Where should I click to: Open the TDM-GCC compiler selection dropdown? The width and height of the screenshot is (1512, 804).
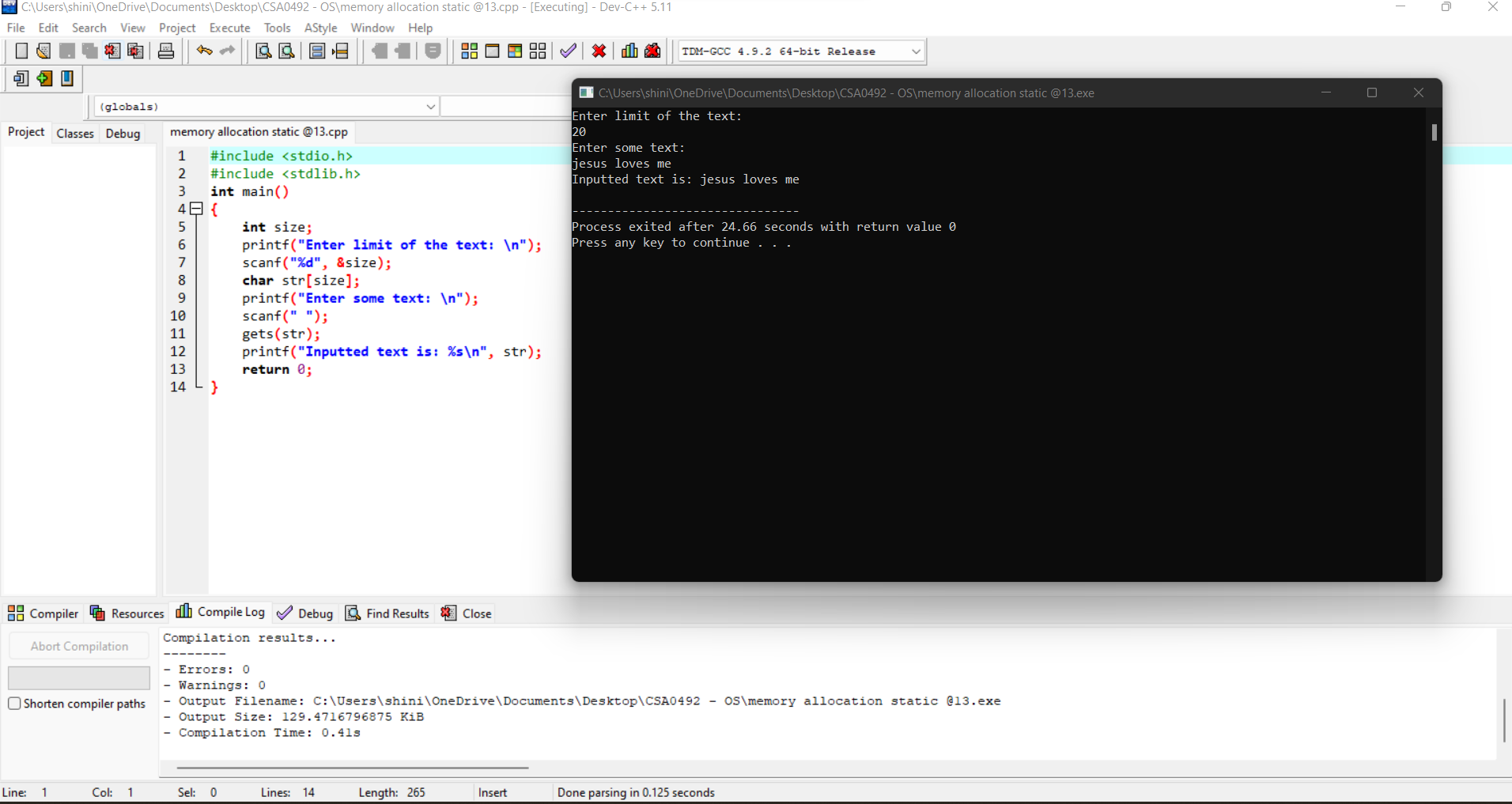pyautogui.click(x=915, y=51)
